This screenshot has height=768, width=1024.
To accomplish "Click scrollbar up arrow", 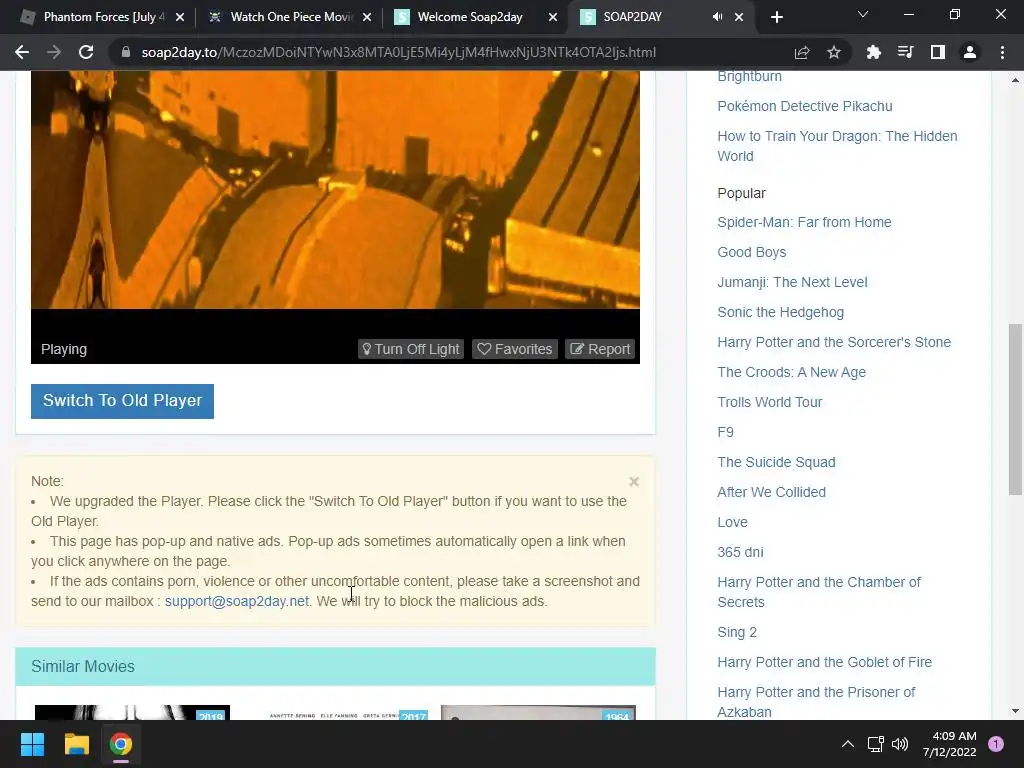I will click(1015, 80).
